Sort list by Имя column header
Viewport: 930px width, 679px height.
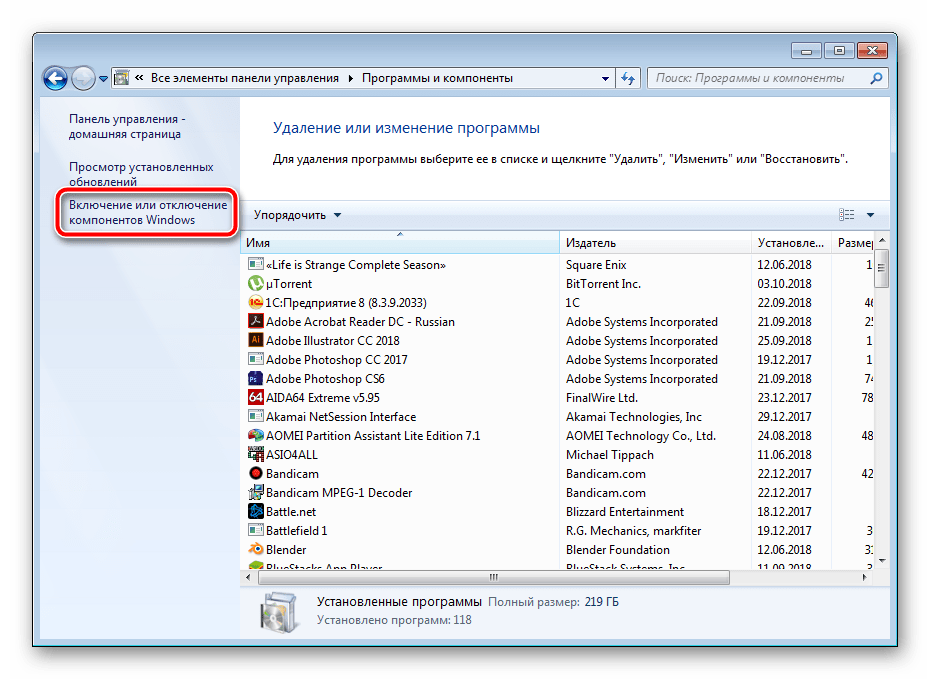coord(400,243)
